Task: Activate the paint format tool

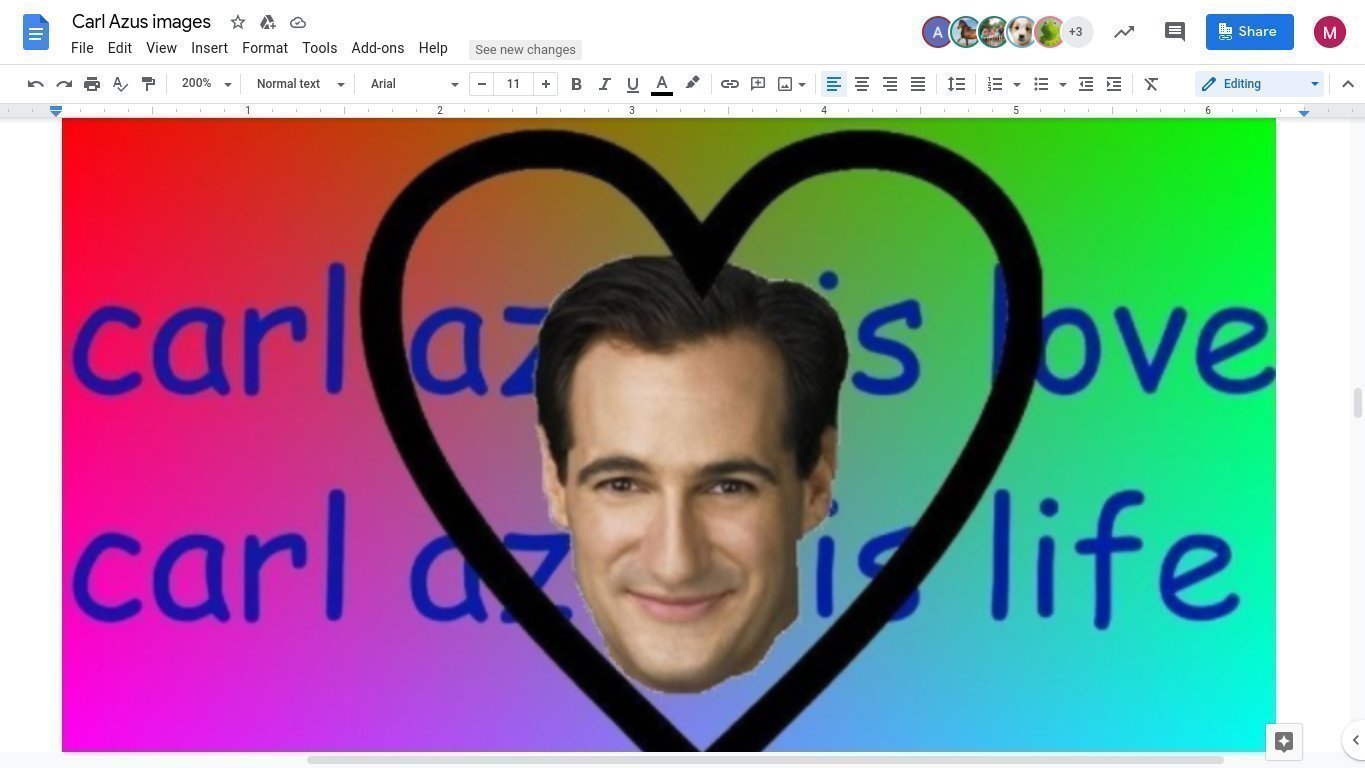Action: (x=148, y=84)
